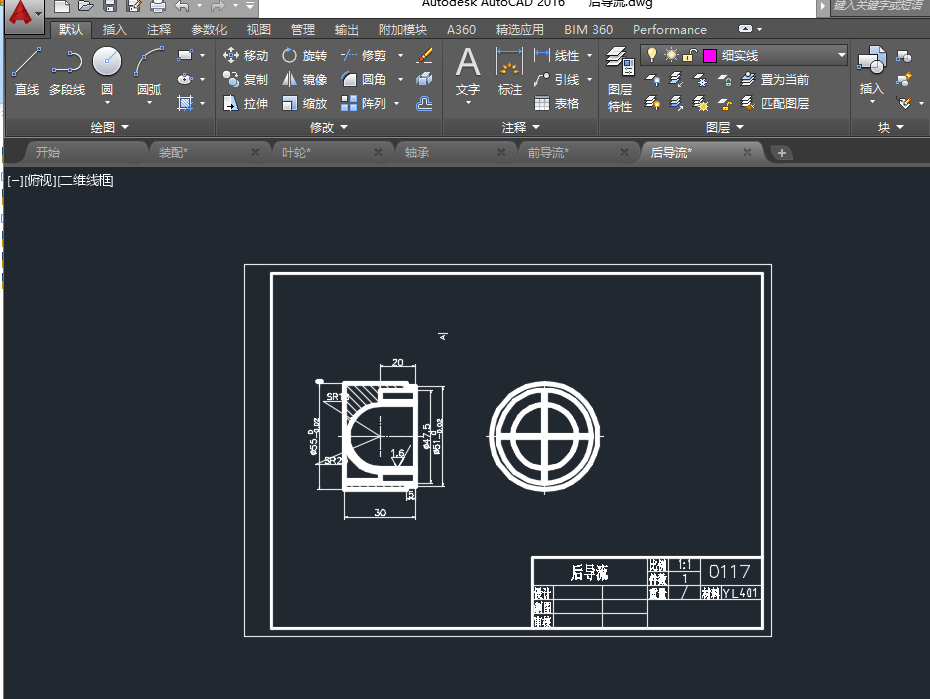Viewport: 930px width, 699px height.
Task: Expand the 修改 panel
Action: pos(329,127)
